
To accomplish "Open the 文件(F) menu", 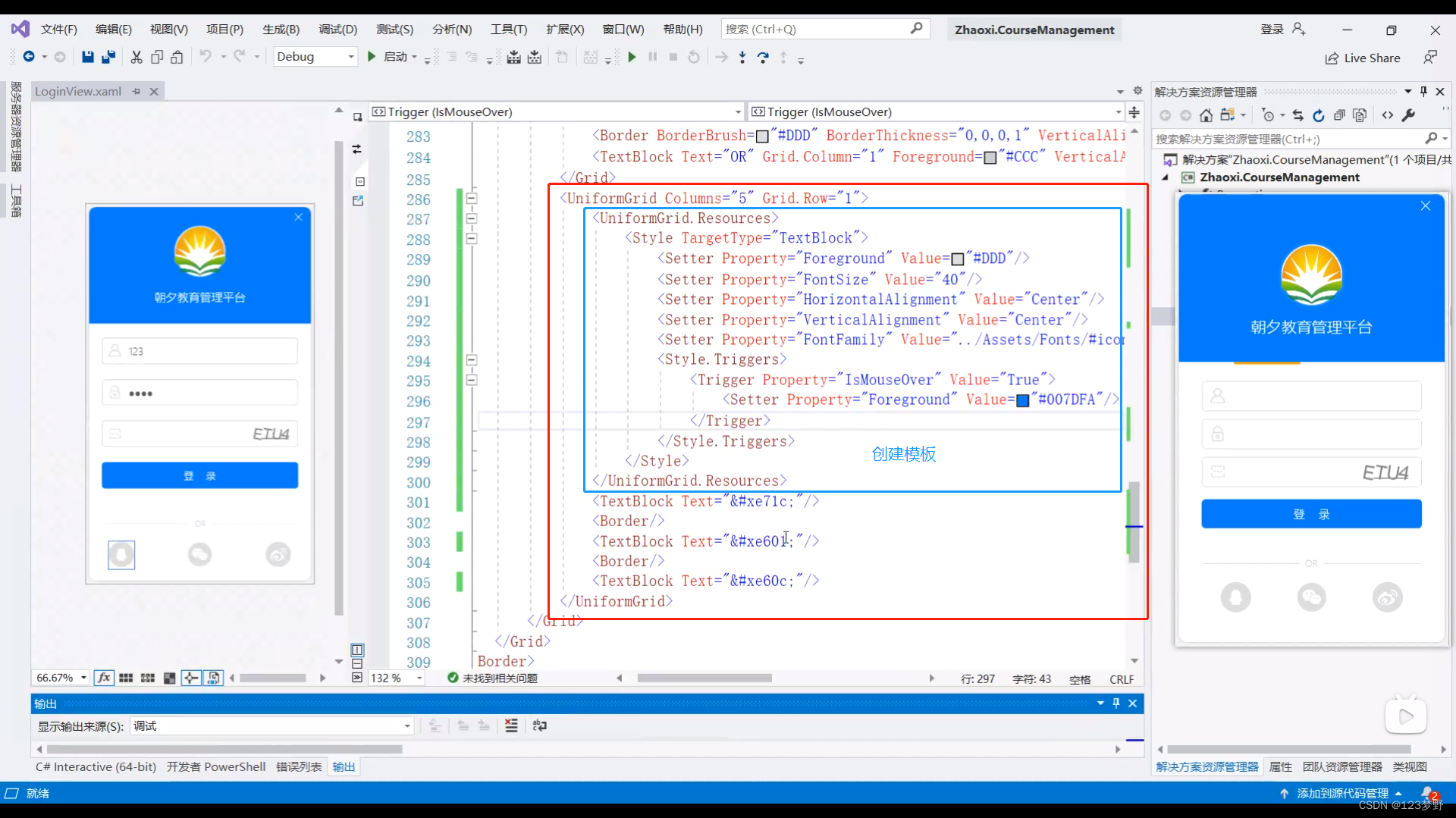I will (x=59, y=30).
